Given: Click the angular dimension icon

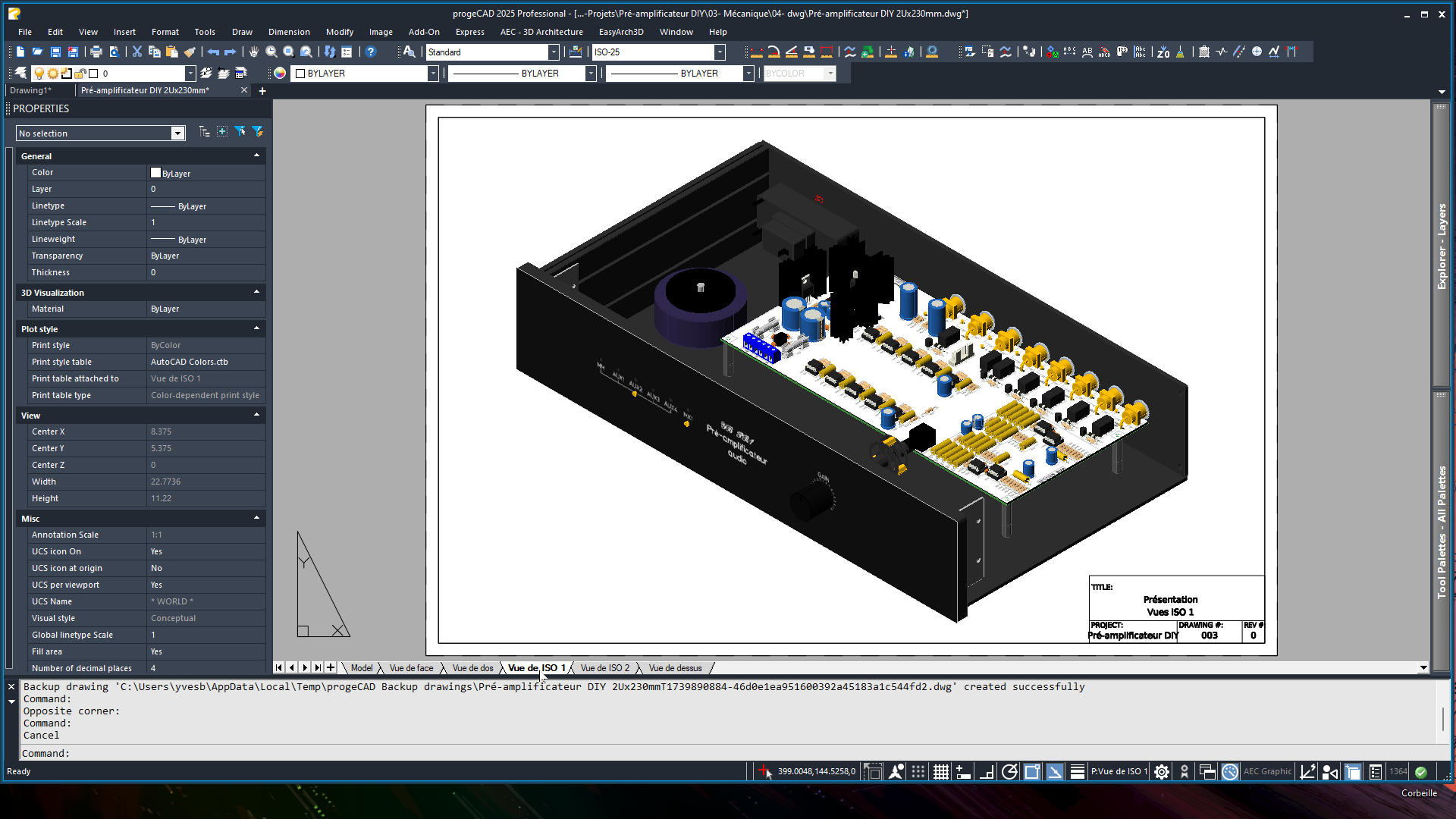Looking at the screenshot, I should (792, 52).
